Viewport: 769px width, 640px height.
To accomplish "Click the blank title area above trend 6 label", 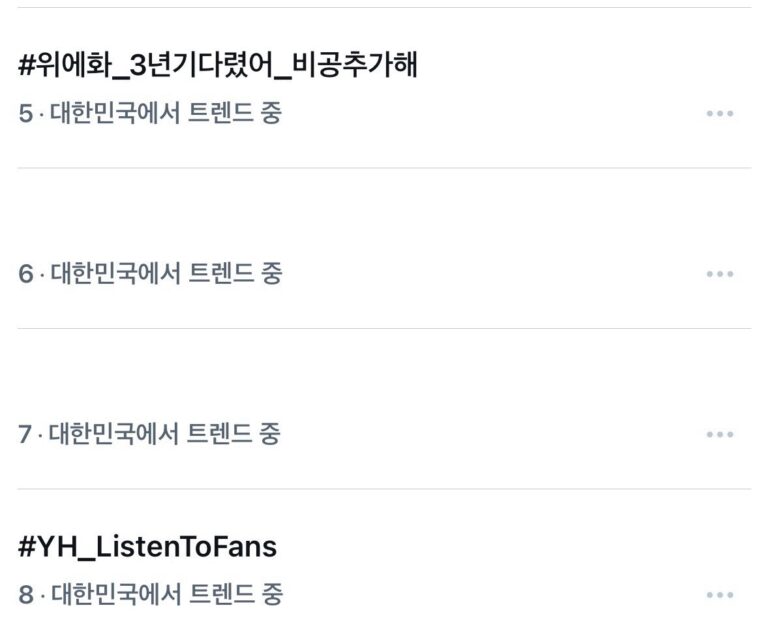I will click(150, 228).
